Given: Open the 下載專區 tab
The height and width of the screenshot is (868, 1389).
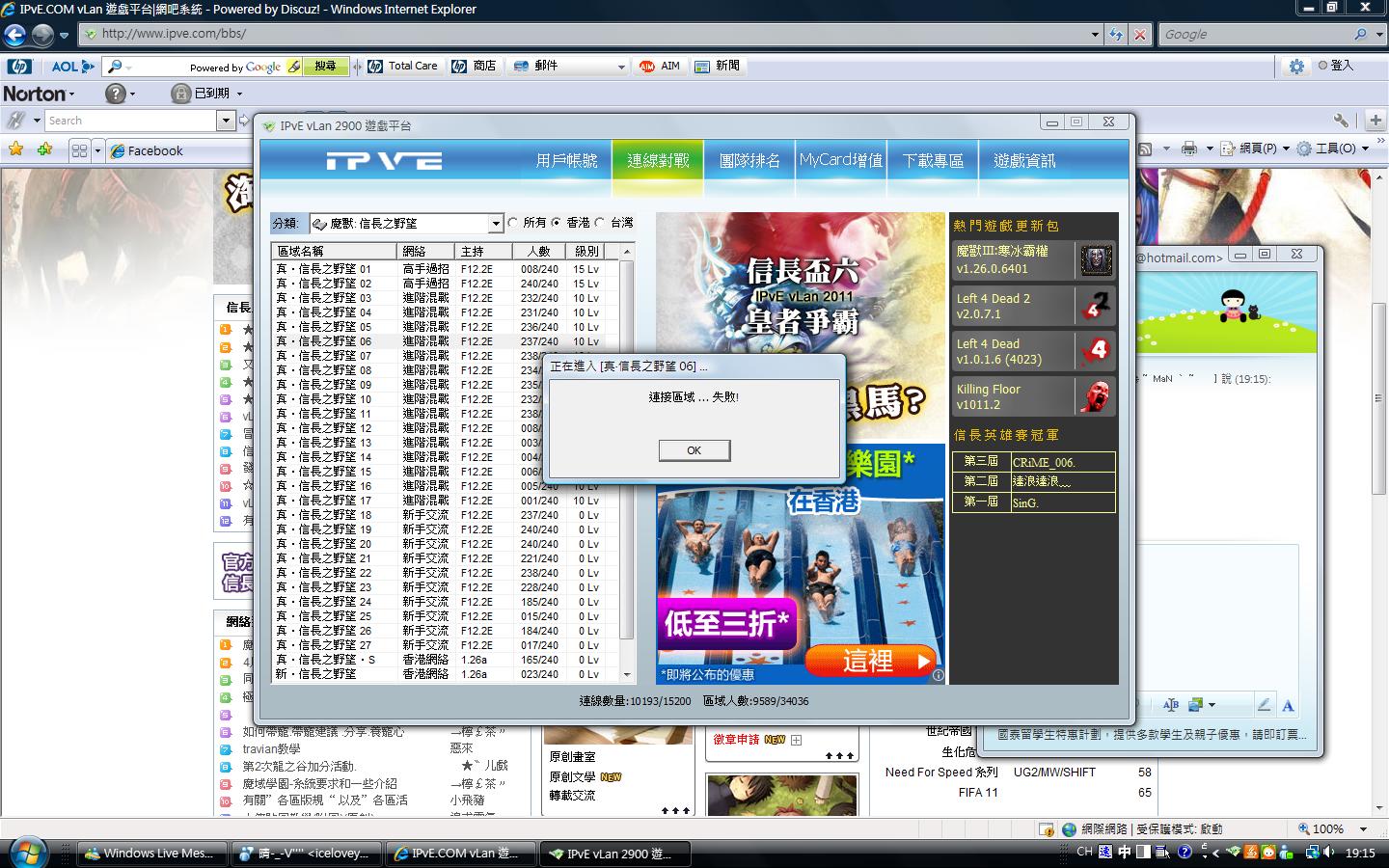Looking at the screenshot, I should [933, 161].
